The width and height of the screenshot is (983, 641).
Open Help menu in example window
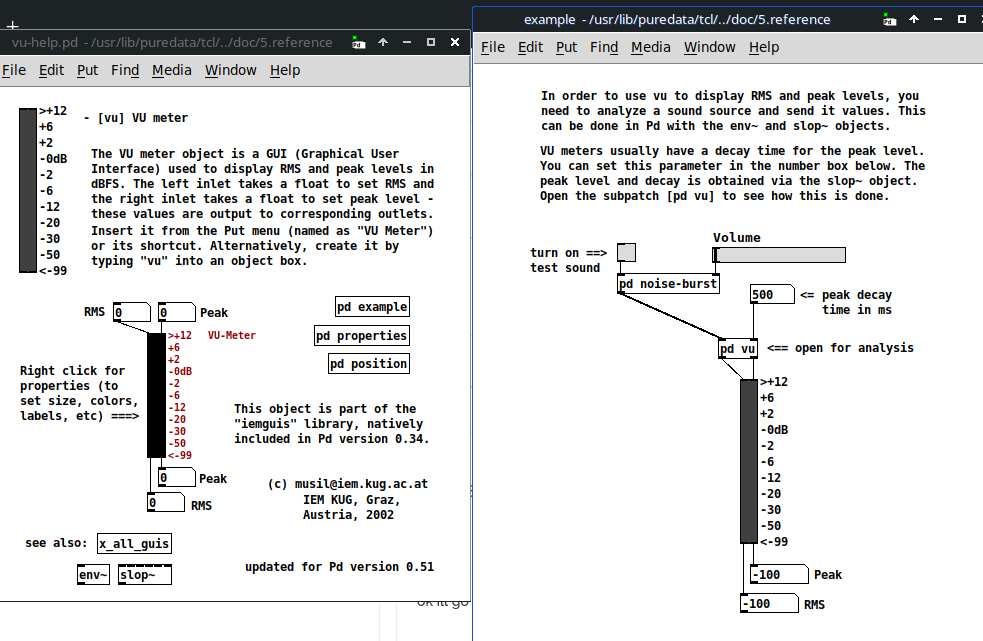764,47
